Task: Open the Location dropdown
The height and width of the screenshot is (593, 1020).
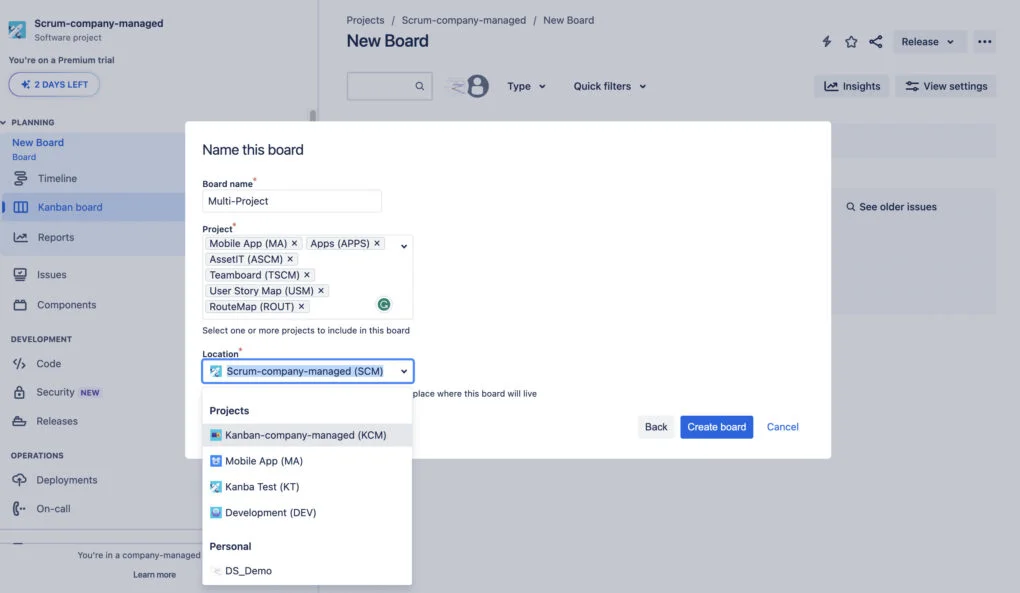Action: [x=308, y=371]
